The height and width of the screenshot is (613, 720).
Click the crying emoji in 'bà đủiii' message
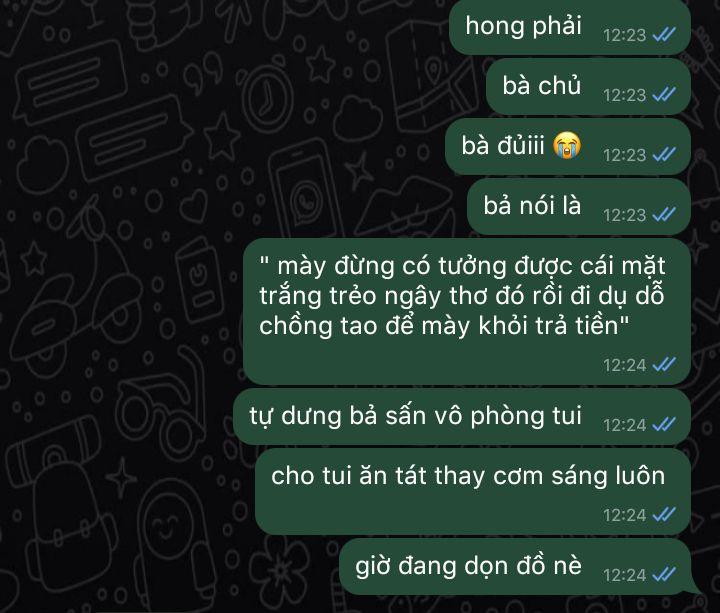(567, 145)
